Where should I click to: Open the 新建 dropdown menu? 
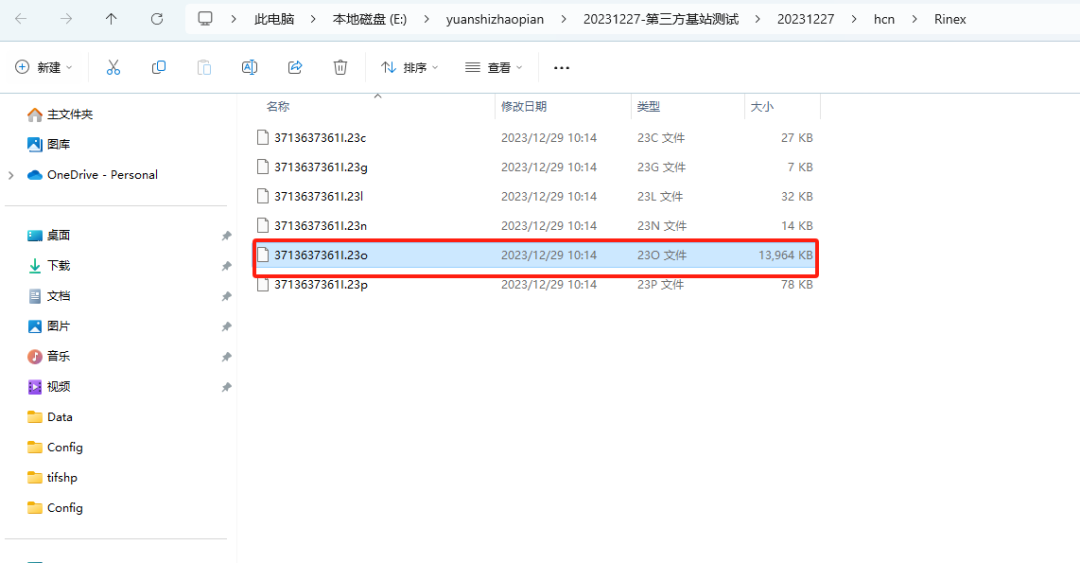tap(43, 67)
